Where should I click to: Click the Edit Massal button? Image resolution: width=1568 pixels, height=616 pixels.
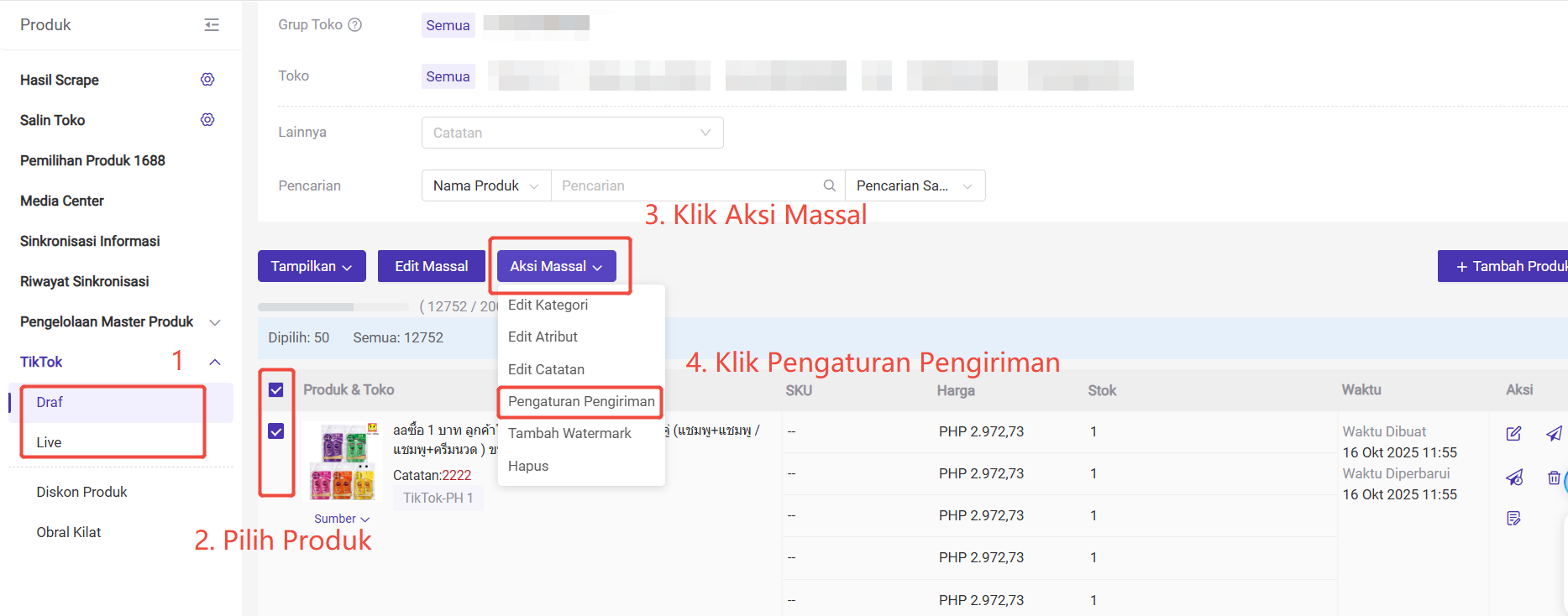click(431, 266)
